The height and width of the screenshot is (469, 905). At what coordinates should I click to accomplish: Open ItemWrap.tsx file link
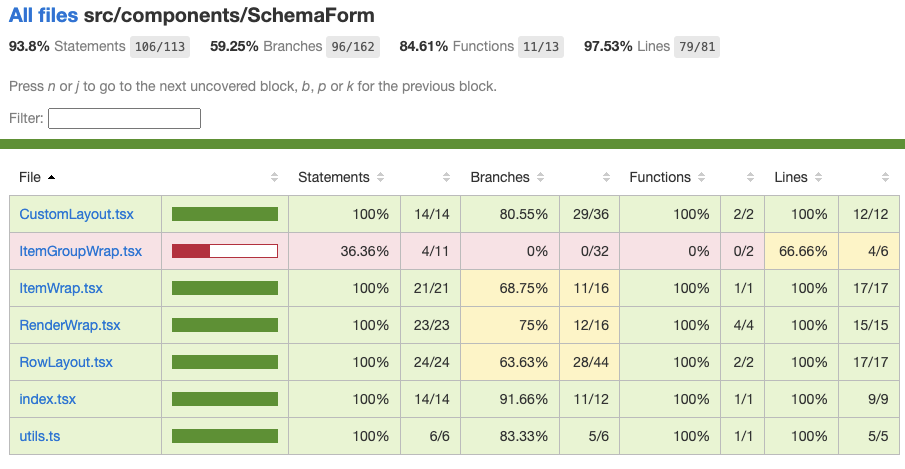(61, 288)
